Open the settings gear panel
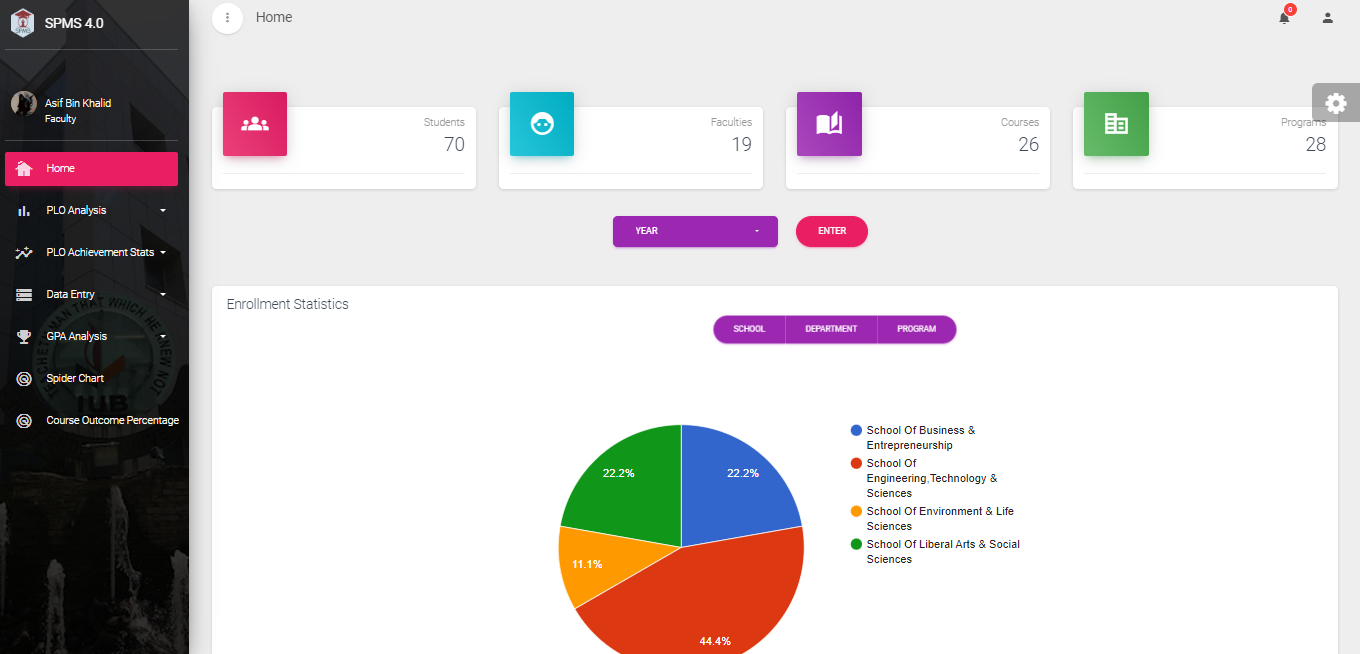1360x654 pixels. (1335, 103)
